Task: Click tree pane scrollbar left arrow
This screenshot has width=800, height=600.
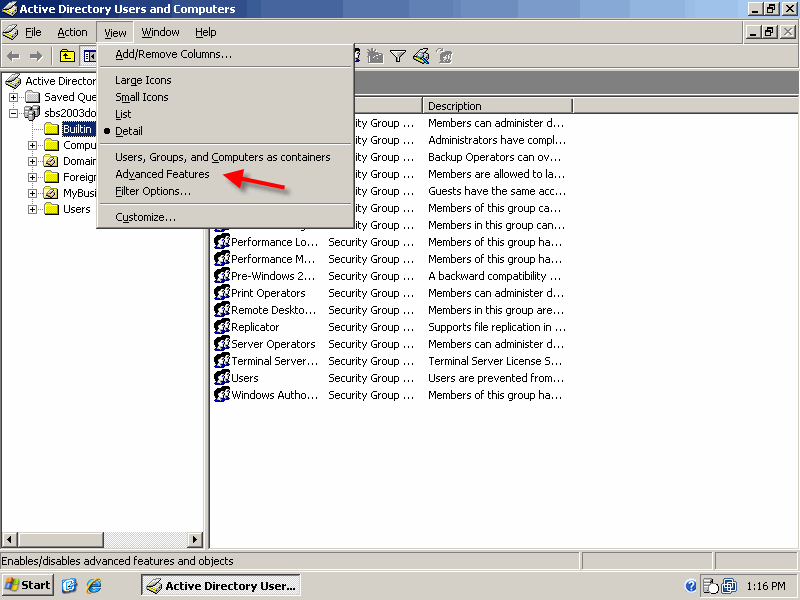Action: pyautogui.click(x=10, y=539)
